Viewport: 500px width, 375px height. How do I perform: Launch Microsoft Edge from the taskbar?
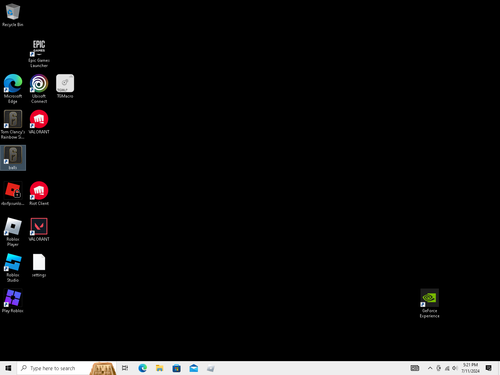pyautogui.click(x=143, y=368)
